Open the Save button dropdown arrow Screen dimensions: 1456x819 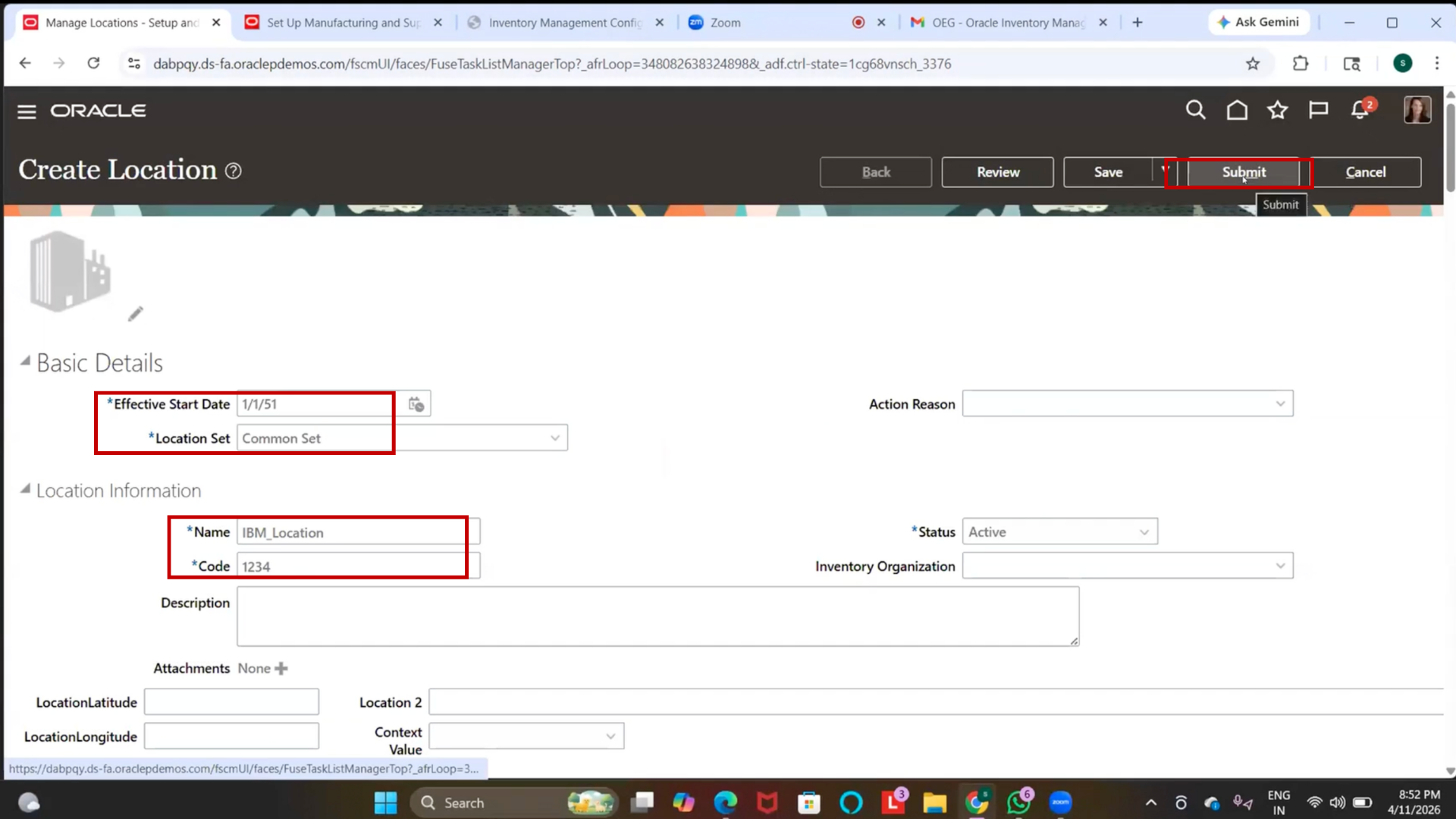pyautogui.click(x=1165, y=171)
